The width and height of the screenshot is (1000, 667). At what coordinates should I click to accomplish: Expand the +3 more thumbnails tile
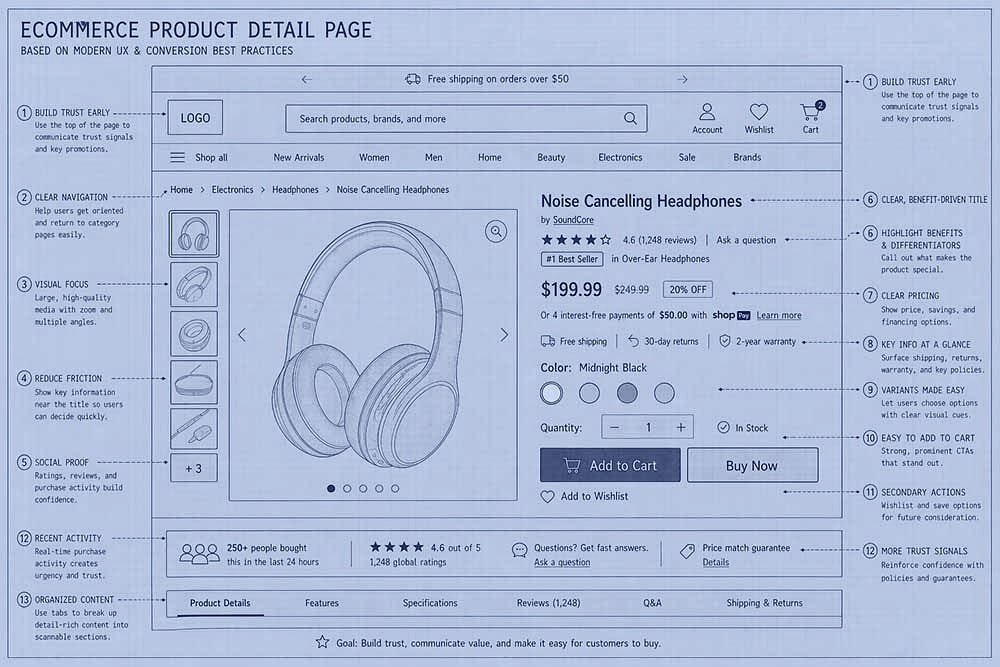[193, 468]
